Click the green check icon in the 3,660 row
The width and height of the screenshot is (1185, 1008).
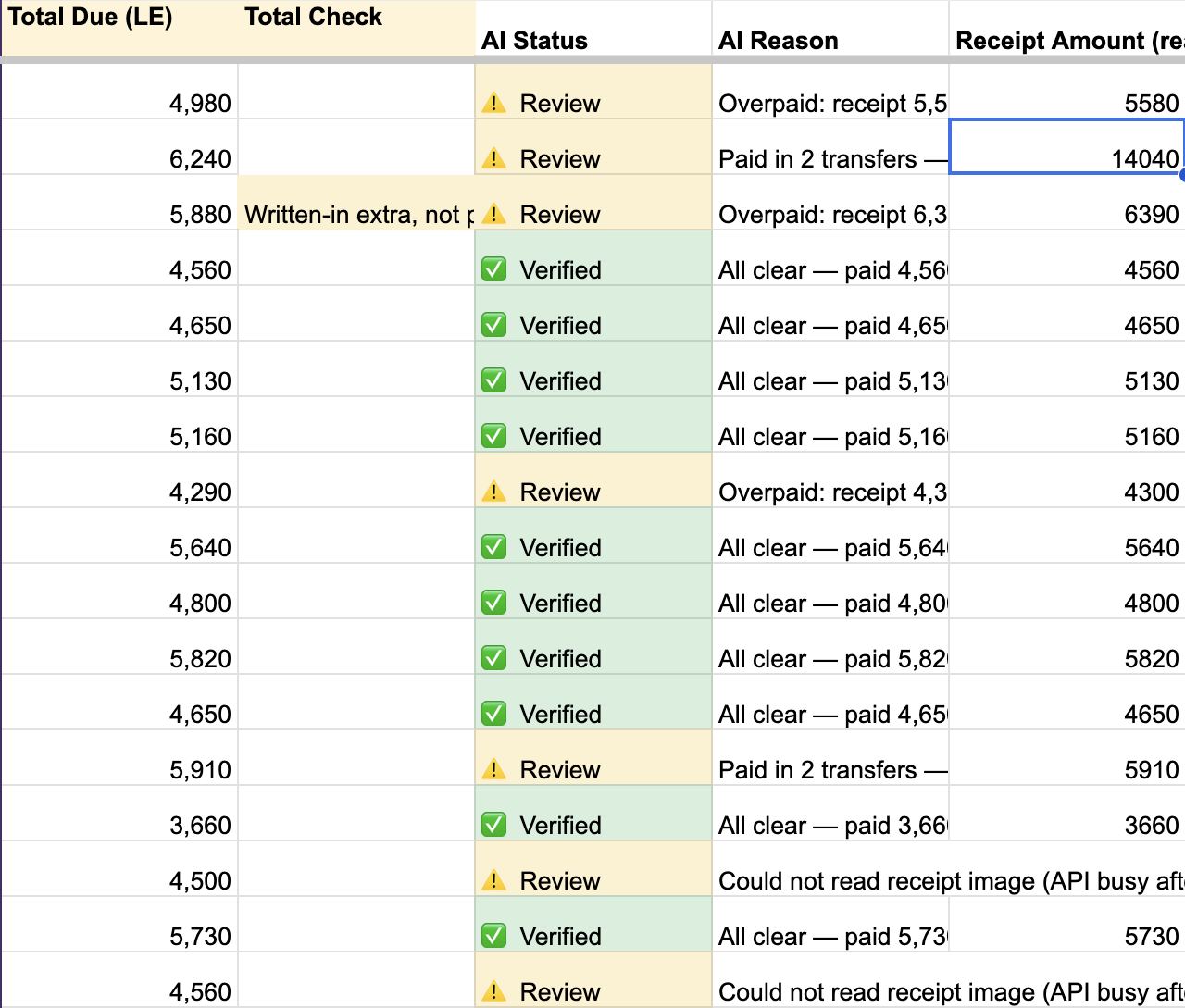(x=494, y=825)
